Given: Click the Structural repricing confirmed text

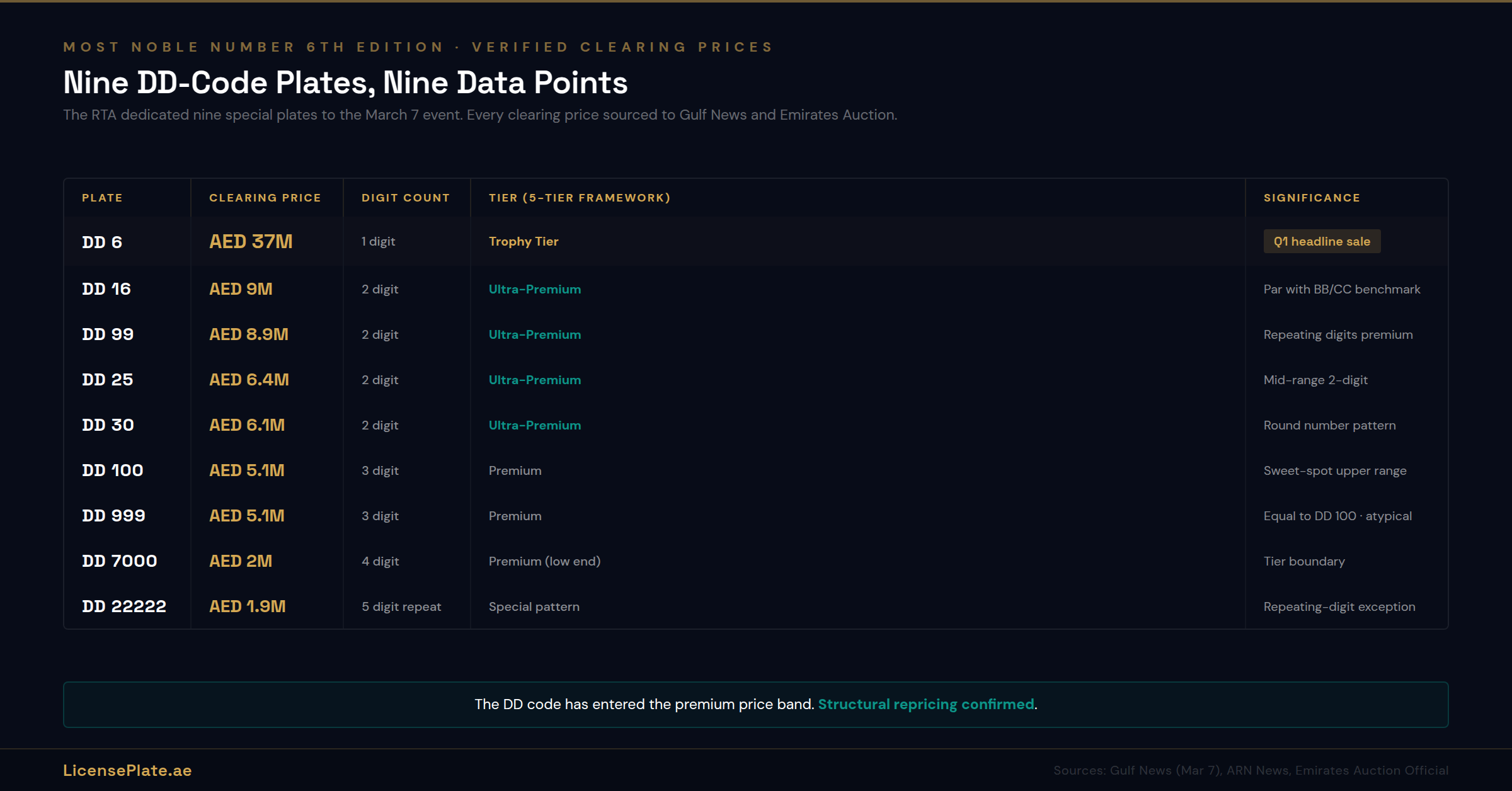Looking at the screenshot, I should coord(925,704).
